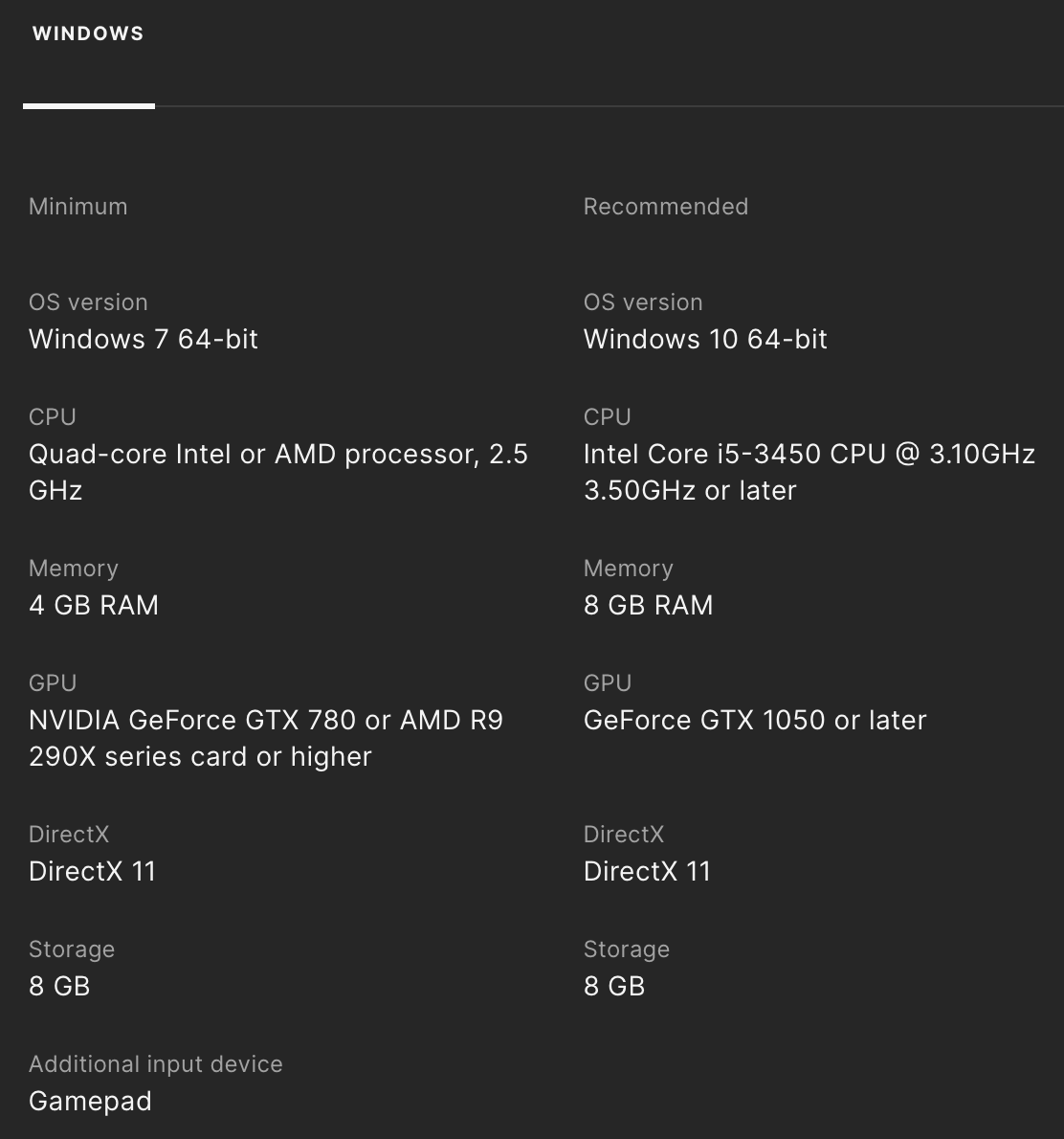Click the 8 GB storage value under Minimum
1064x1139 pixels.
click(59, 986)
